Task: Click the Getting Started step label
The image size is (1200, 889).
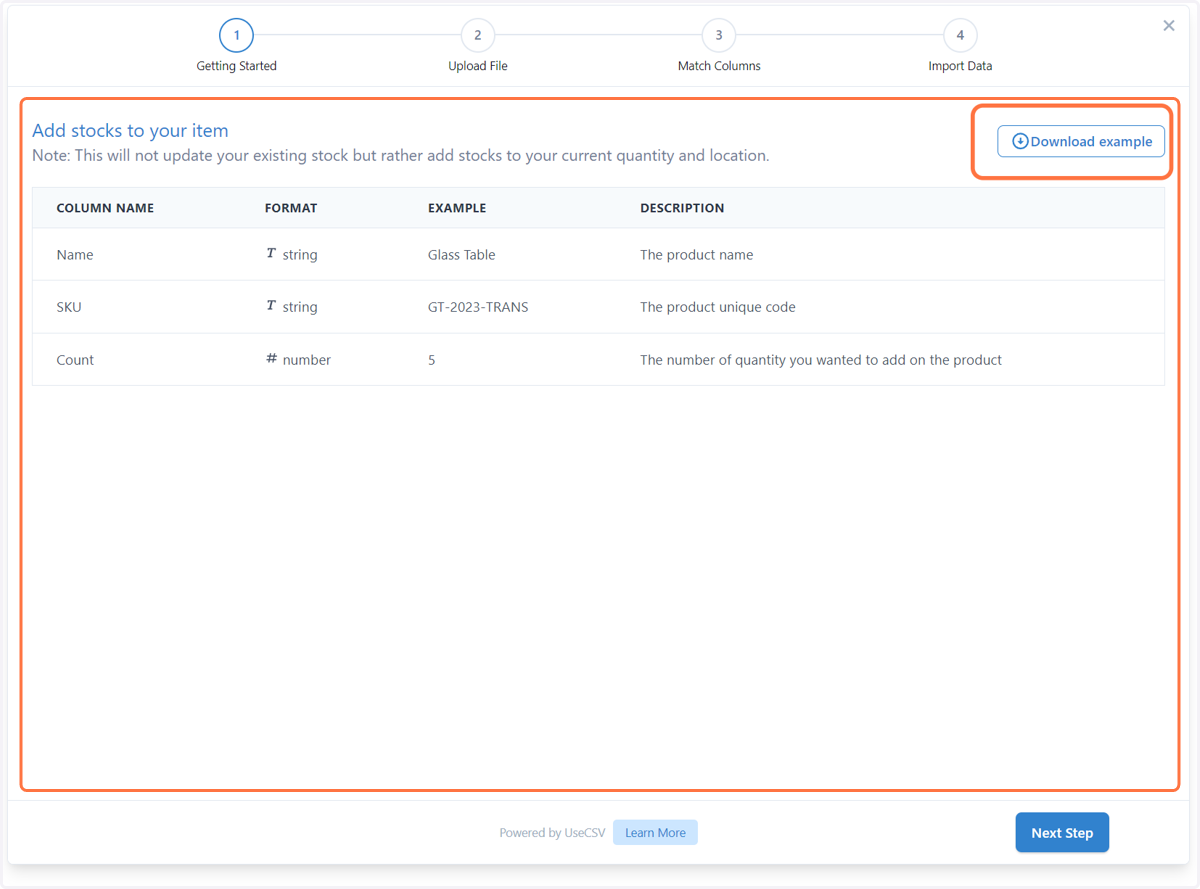Action: pos(237,66)
